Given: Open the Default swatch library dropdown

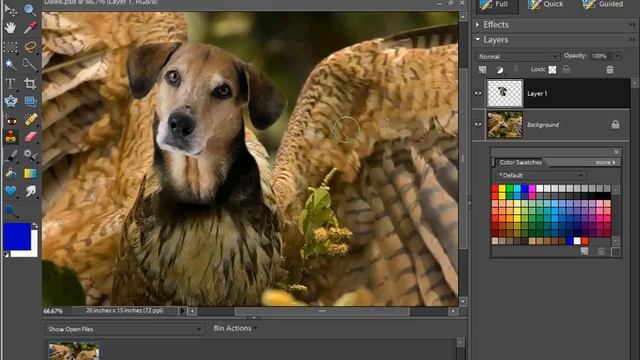Looking at the screenshot, I should [541, 176].
